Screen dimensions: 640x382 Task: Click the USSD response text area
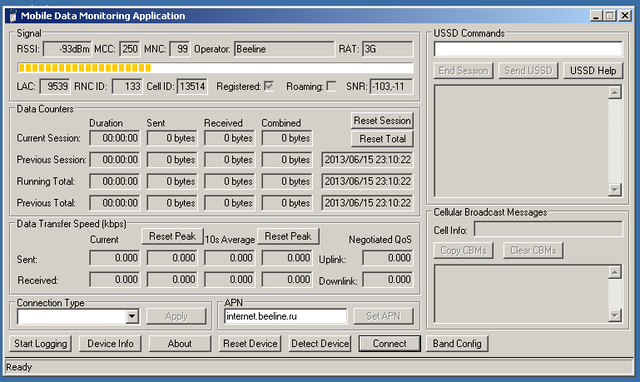(521, 141)
